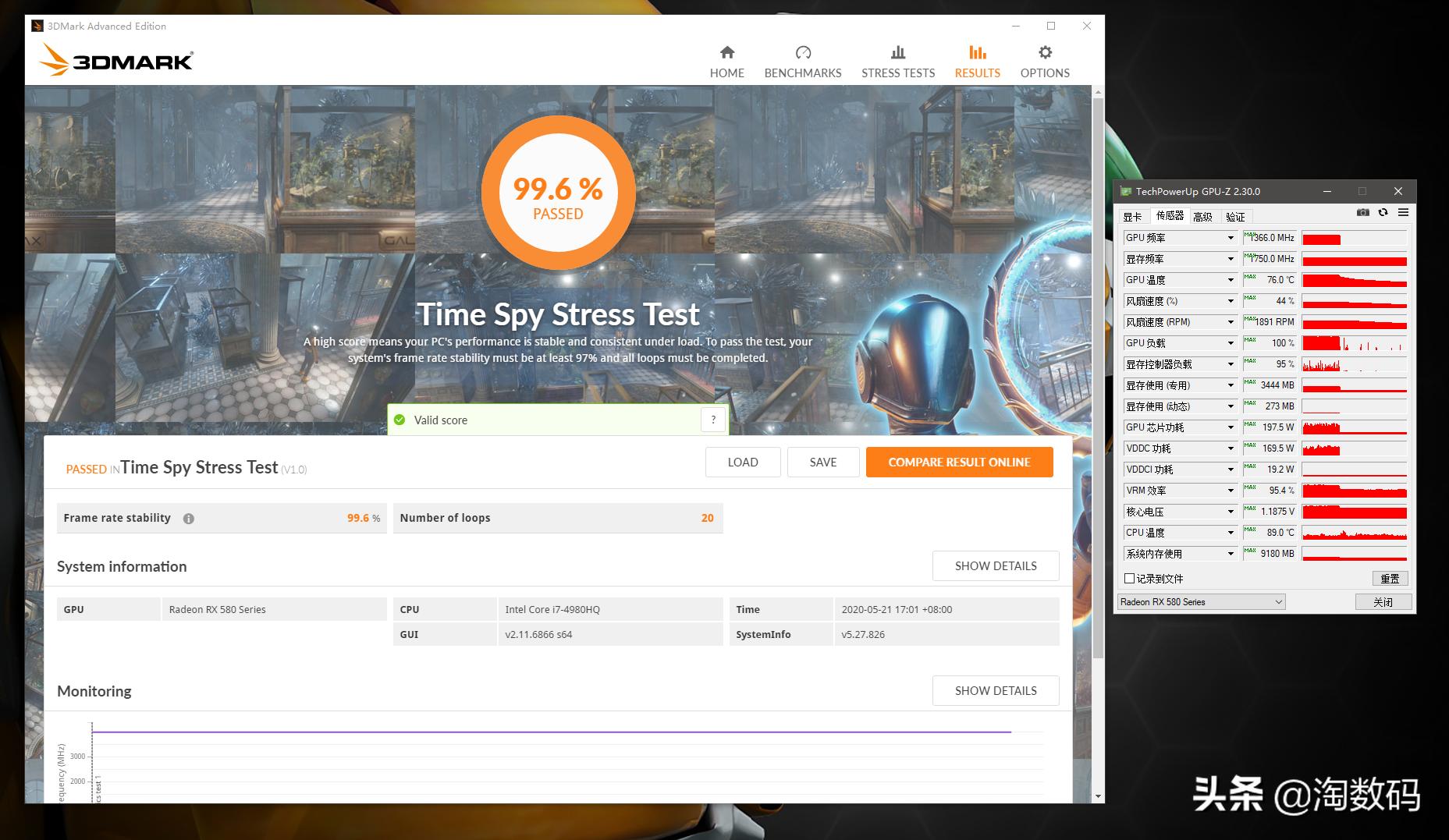Image resolution: width=1449 pixels, height=840 pixels.
Task: Click Compare Result Online button
Action: (959, 463)
